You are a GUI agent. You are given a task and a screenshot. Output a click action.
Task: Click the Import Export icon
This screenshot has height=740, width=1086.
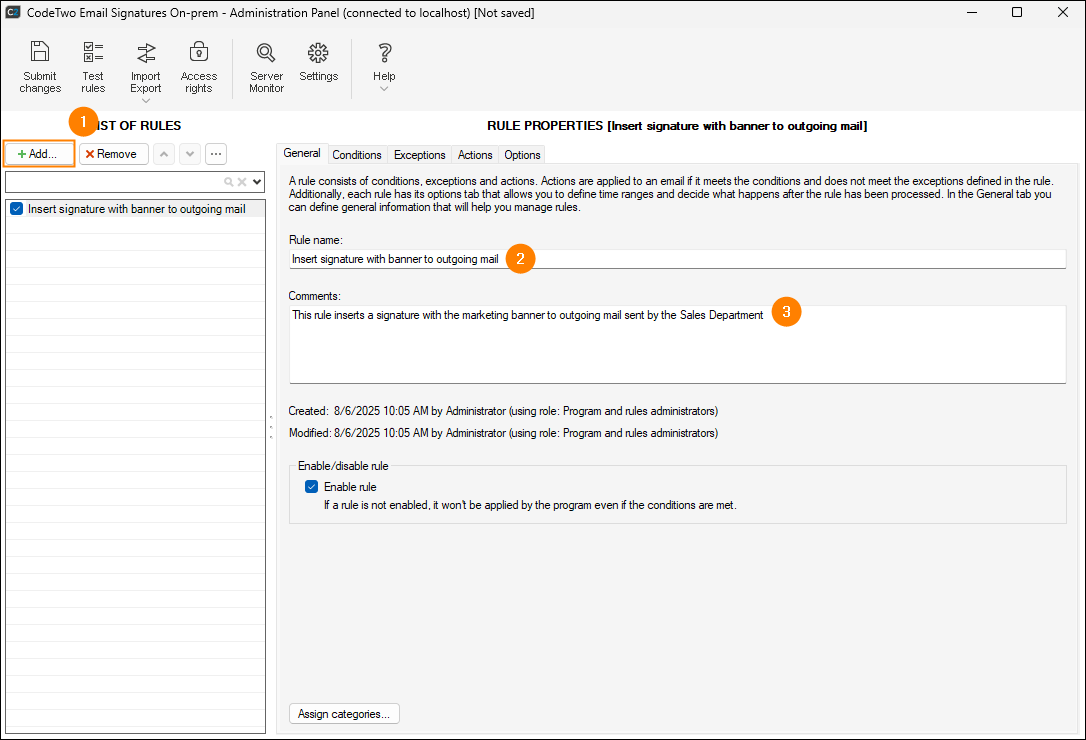[x=146, y=52]
